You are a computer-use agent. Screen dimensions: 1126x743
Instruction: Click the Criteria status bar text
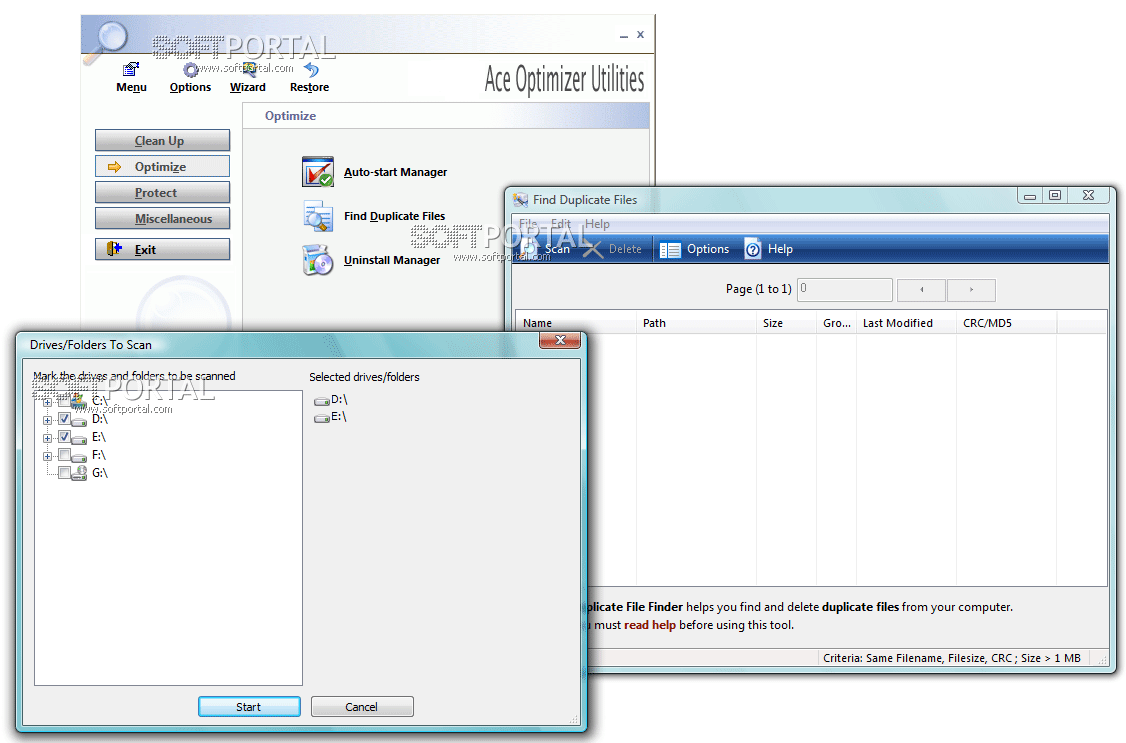(951, 658)
